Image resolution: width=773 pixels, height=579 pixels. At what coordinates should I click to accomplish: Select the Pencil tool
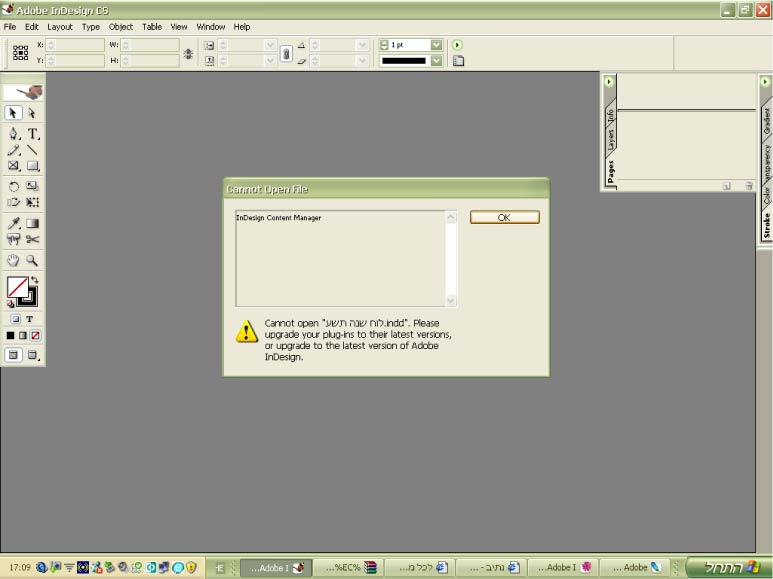[13, 150]
